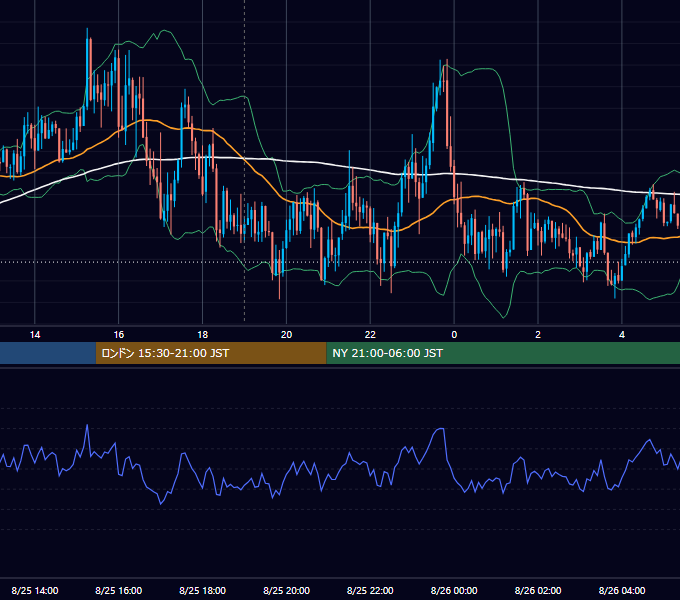Click the 8/26 00:00 date label
Viewport: 680px width, 600px height.
click(x=454, y=590)
